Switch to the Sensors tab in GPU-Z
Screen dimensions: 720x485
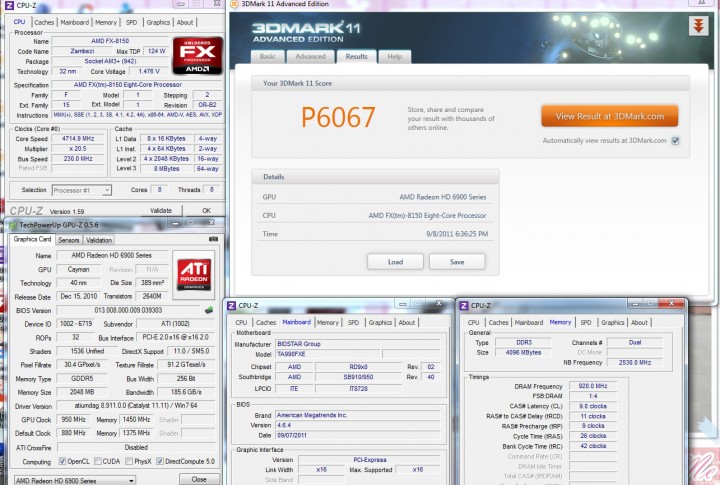click(x=69, y=240)
